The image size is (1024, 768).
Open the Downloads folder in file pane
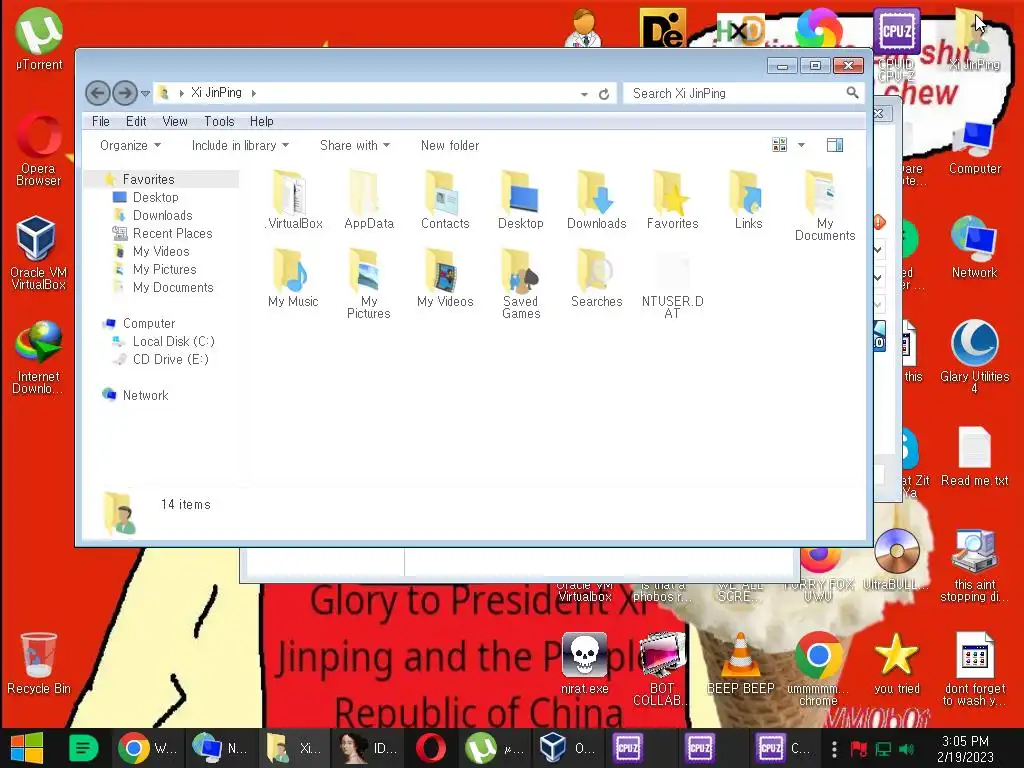coord(596,199)
